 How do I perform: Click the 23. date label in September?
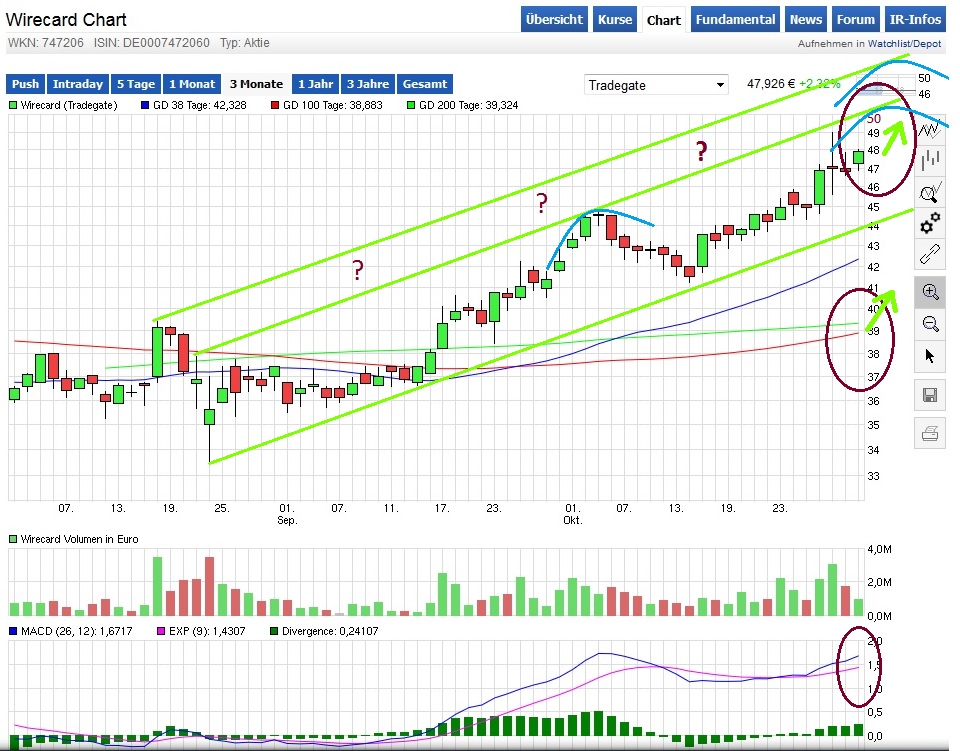493,508
